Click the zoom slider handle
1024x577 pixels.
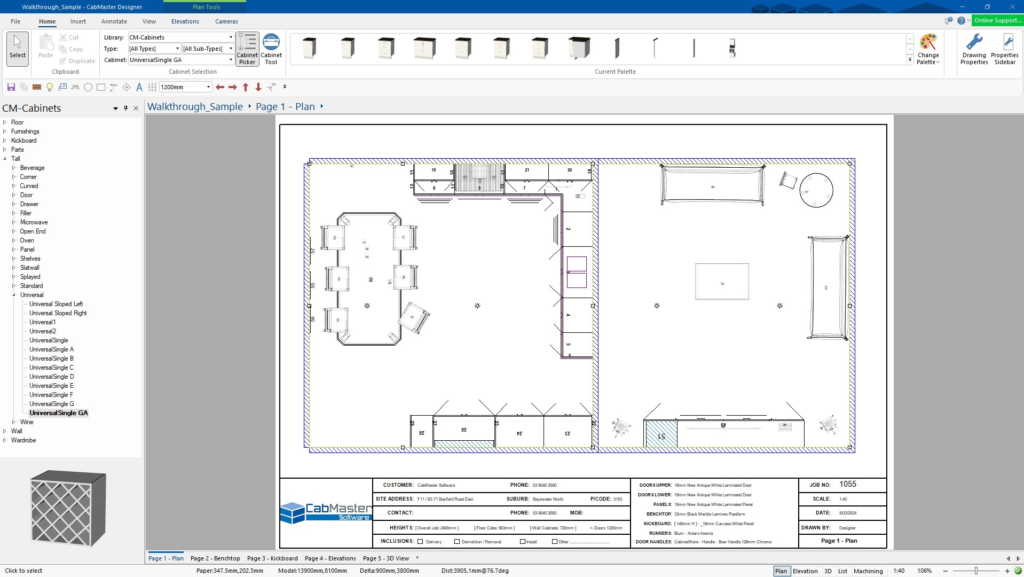976,570
